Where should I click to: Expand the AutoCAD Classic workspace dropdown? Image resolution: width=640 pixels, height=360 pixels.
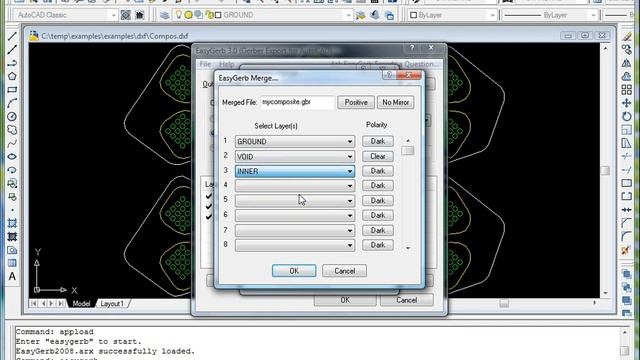pos(113,16)
